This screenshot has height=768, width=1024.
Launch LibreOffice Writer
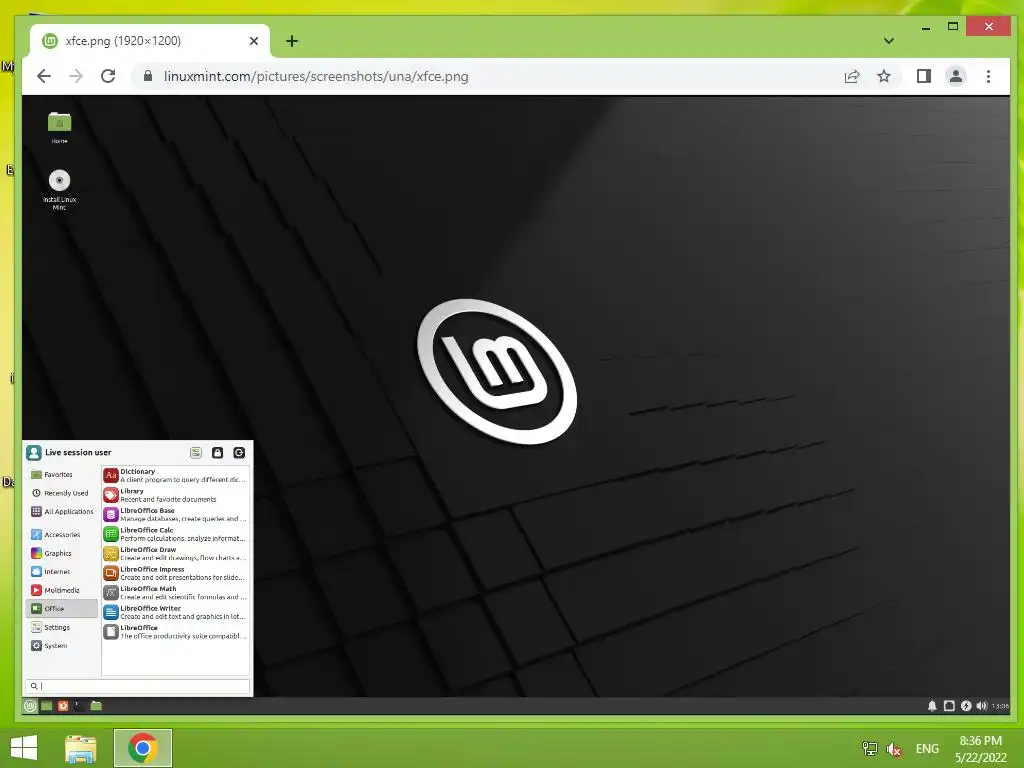pos(176,613)
